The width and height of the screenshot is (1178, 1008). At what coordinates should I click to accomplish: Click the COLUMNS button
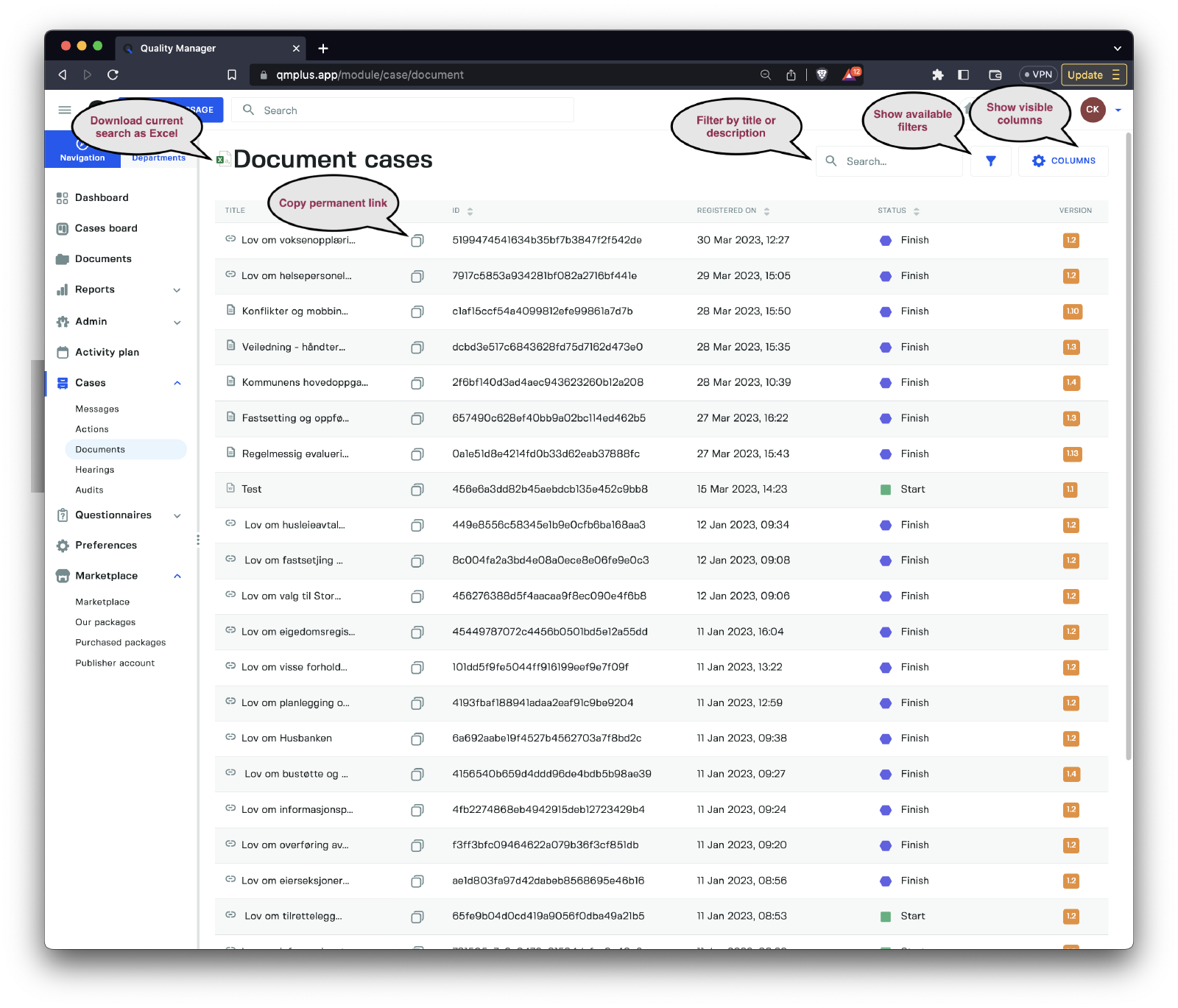(x=1063, y=161)
